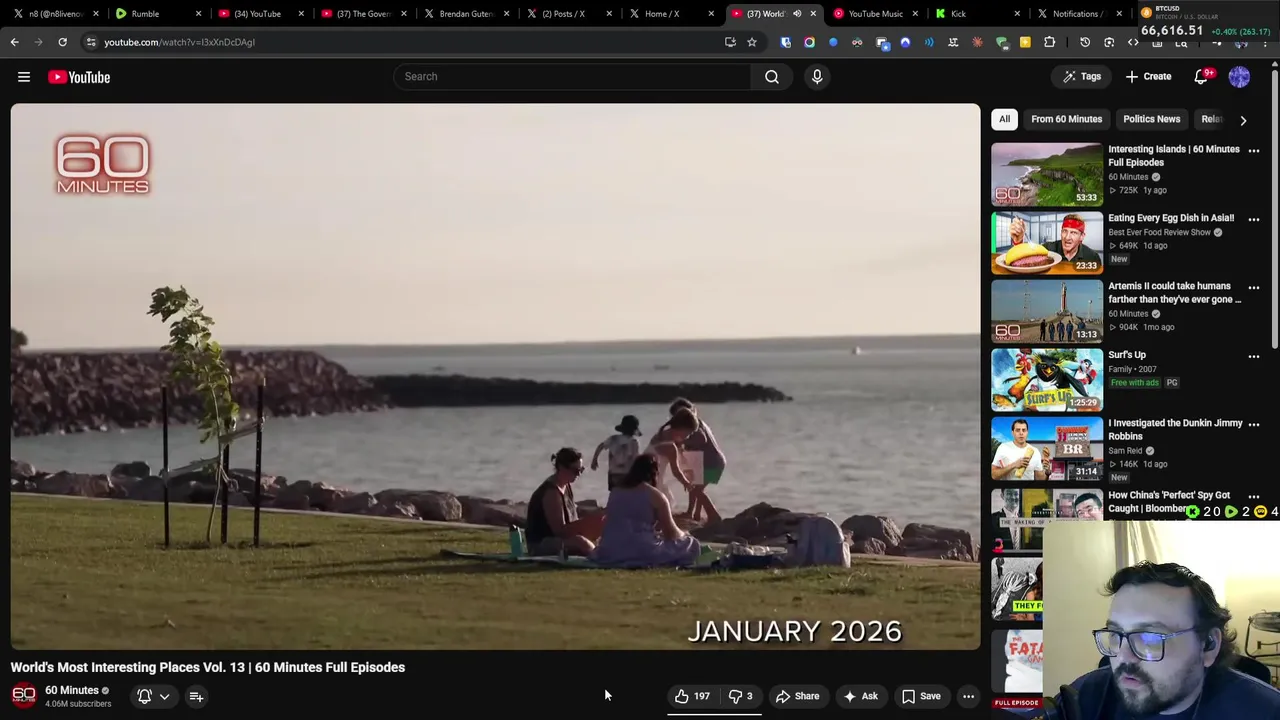
Task: Toggle the channel notification bell setting
Action: [x=144, y=696]
